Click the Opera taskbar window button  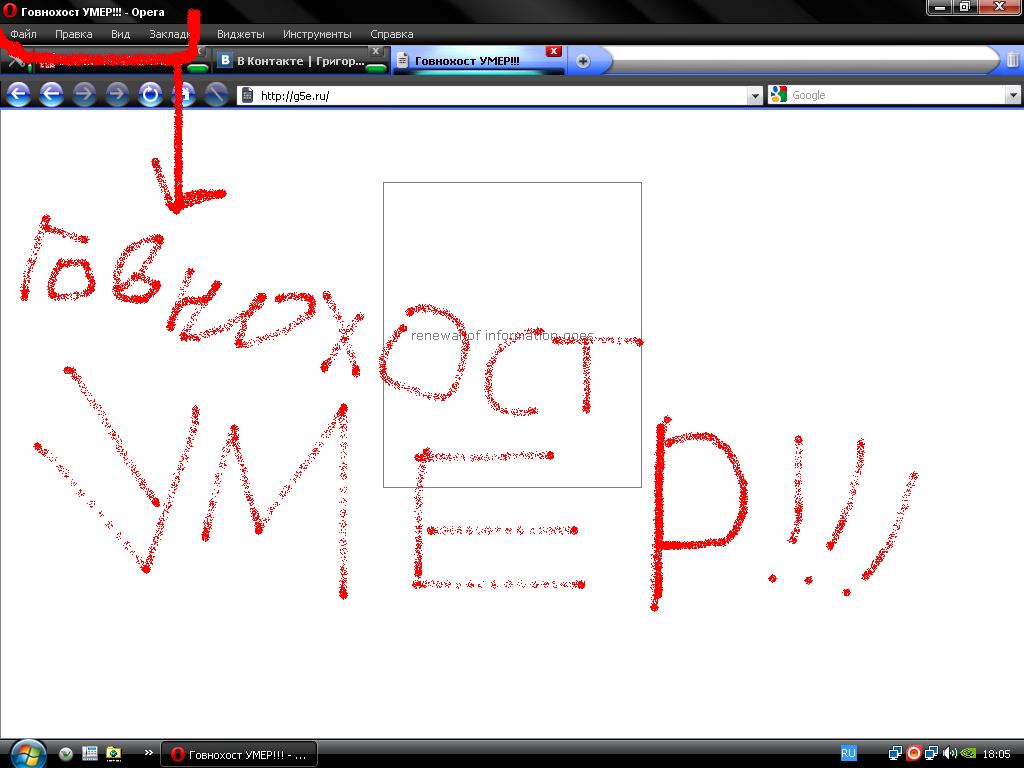(240, 754)
